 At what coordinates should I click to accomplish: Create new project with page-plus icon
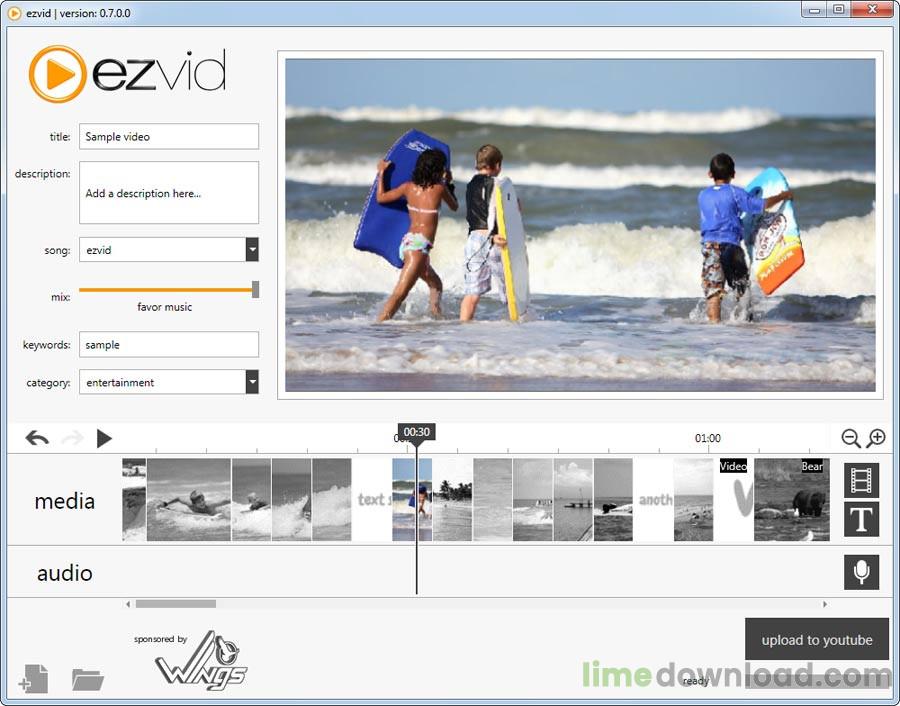click(x=34, y=679)
